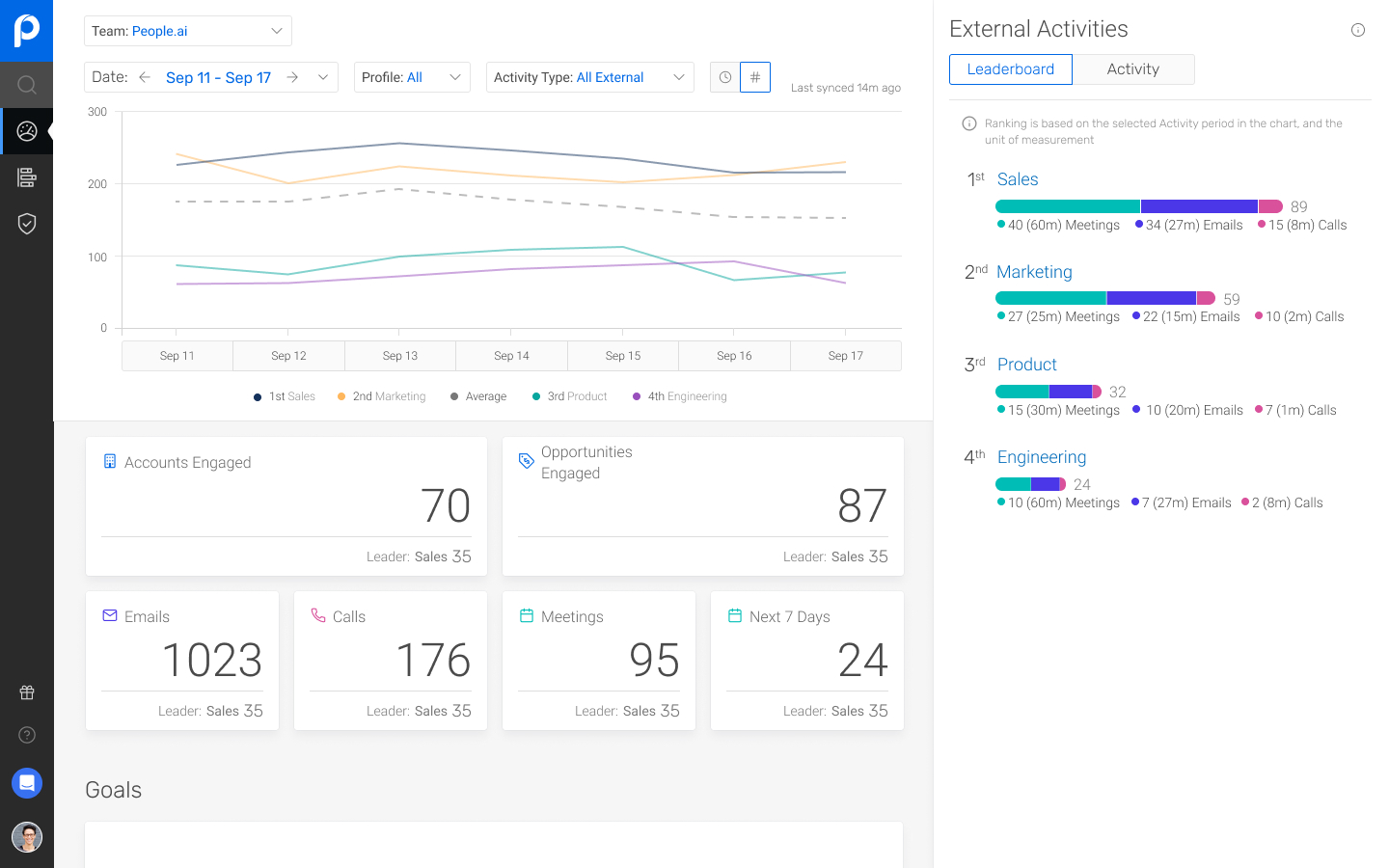The height and width of the screenshot is (868, 1389).
Task: Click the gift box icon
Action: click(27, 692)
